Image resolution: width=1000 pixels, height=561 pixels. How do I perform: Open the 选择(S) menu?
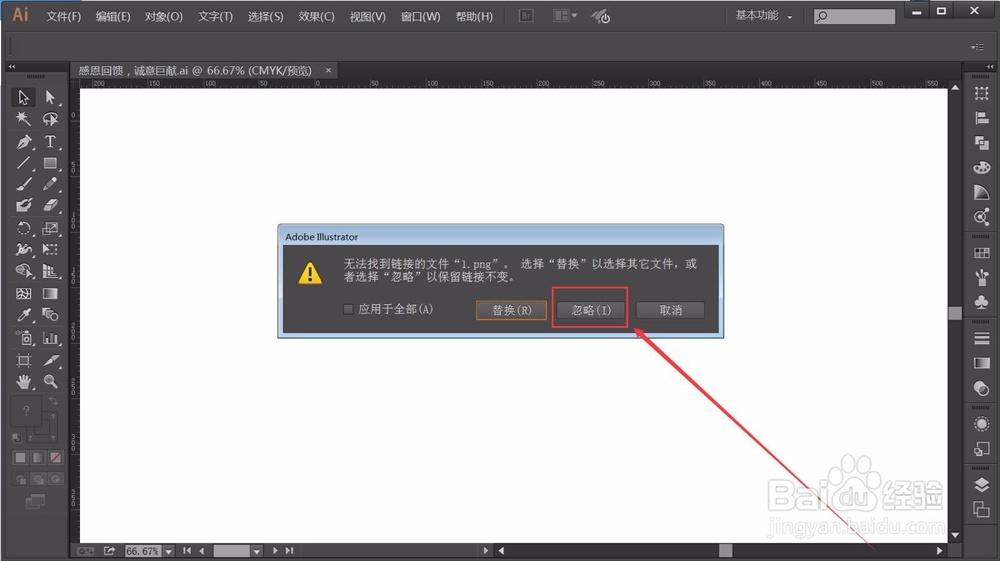coord(265,16)
